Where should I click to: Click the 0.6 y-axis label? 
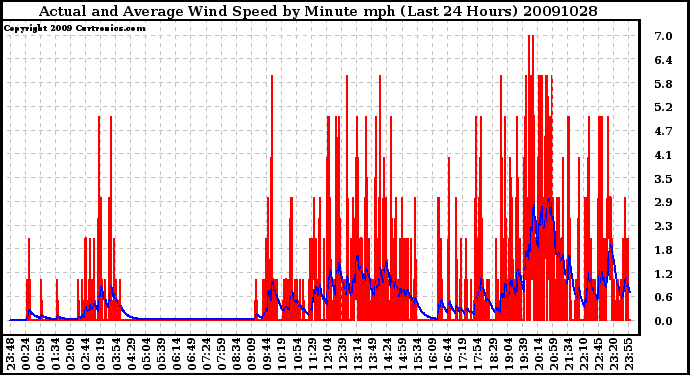coord(663,297)
